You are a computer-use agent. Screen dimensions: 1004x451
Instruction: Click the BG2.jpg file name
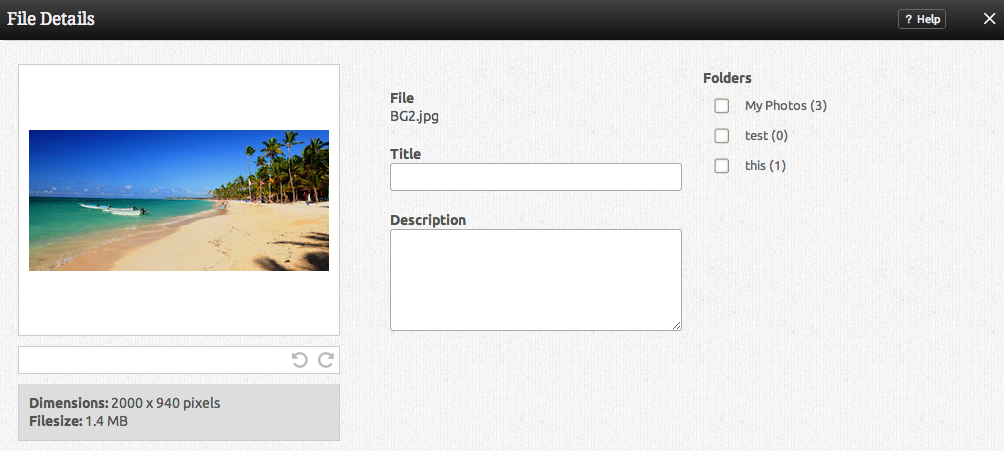pos(414,116)
